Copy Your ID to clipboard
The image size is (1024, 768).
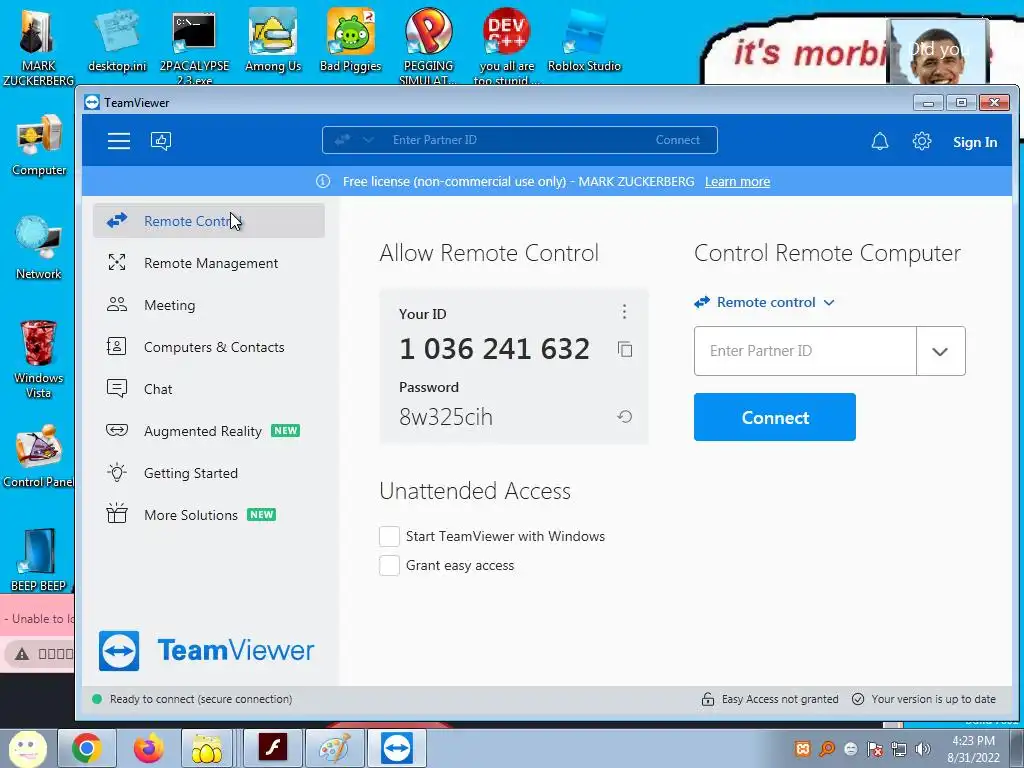coord(625,349)
